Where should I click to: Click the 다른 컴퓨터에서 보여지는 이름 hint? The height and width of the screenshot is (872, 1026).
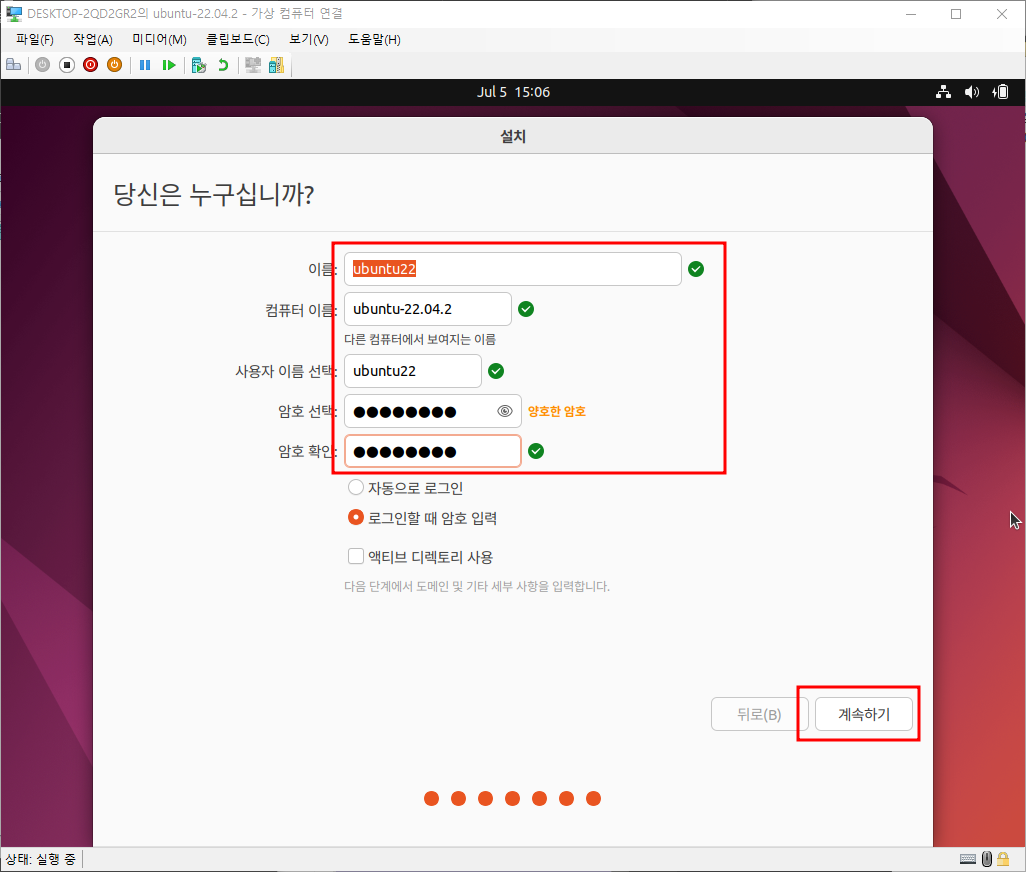click(420, 339)
